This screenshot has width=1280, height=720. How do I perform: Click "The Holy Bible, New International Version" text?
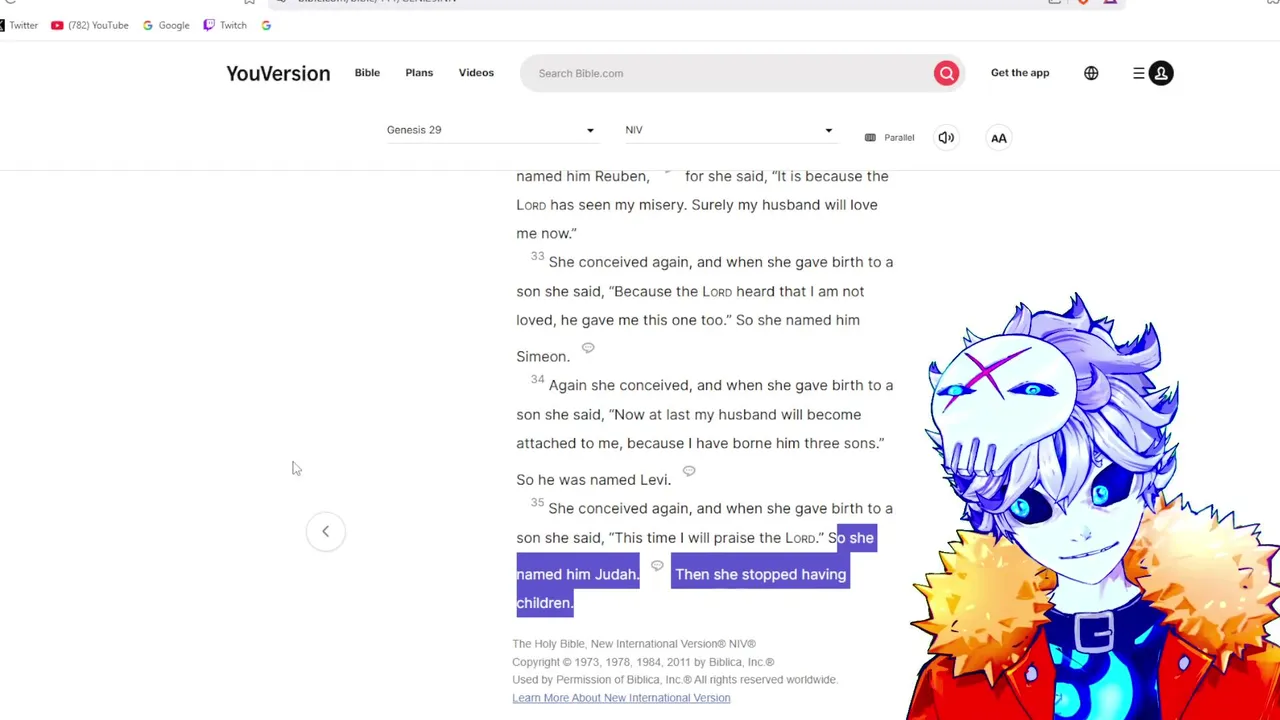tap(634, 644)
